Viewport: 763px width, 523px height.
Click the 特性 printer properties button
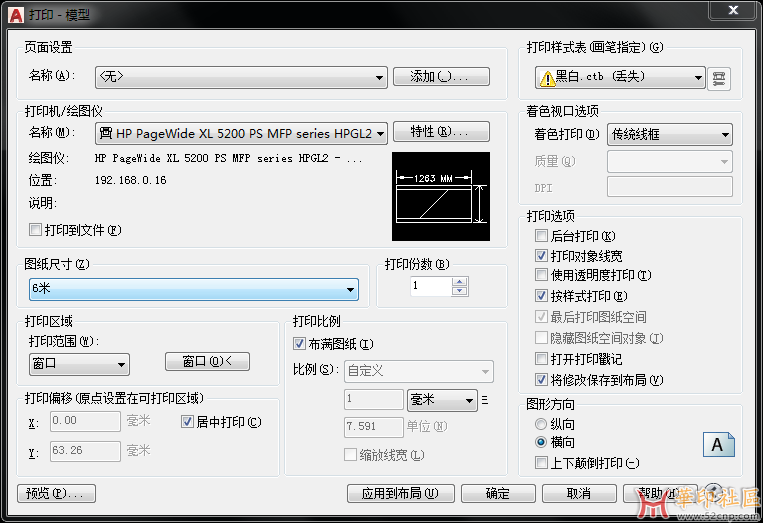pyautogui.click(x=441, y=131)
